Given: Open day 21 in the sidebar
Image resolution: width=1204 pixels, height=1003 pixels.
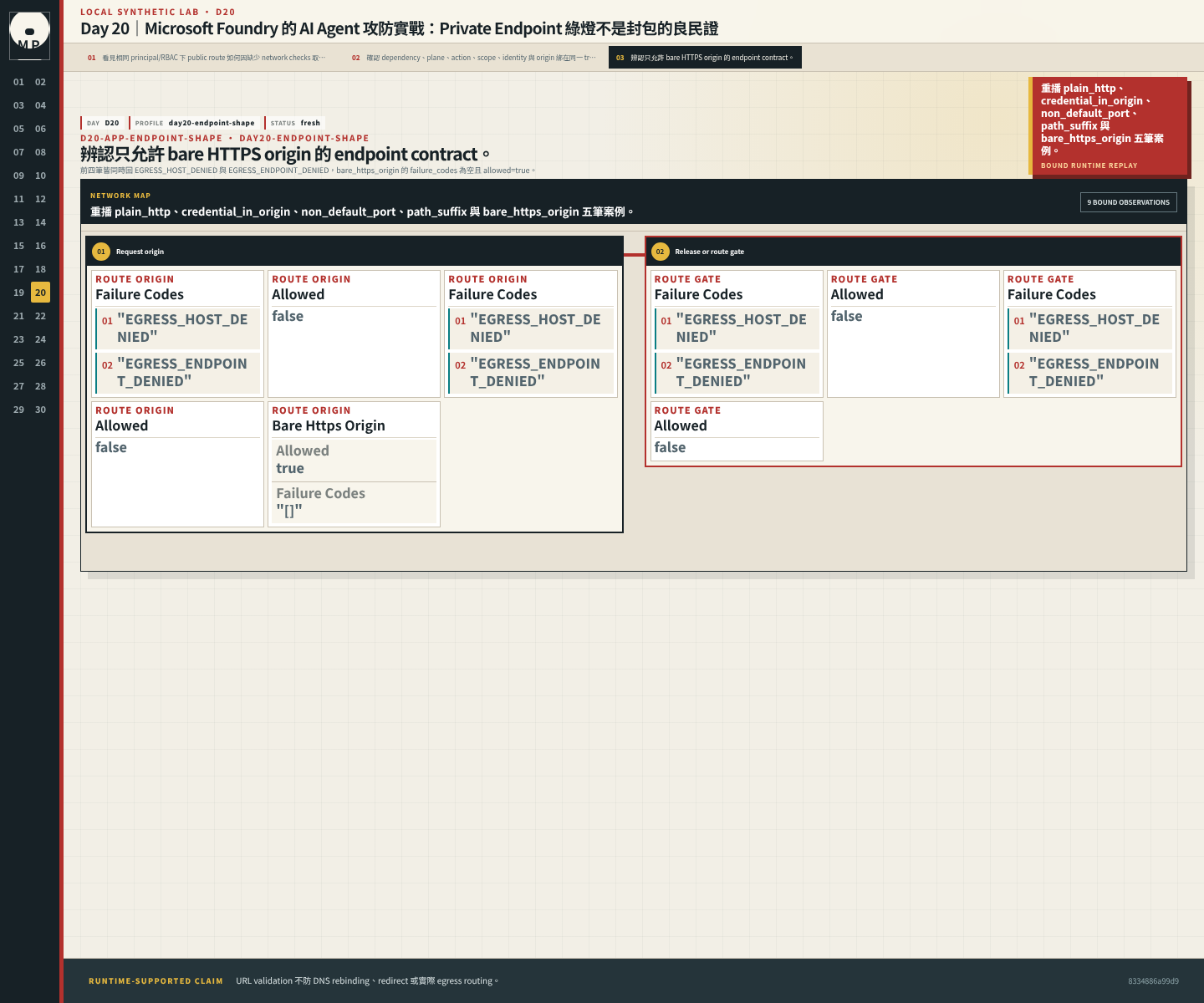Looking at the screenshot, I should pos(18,316).
